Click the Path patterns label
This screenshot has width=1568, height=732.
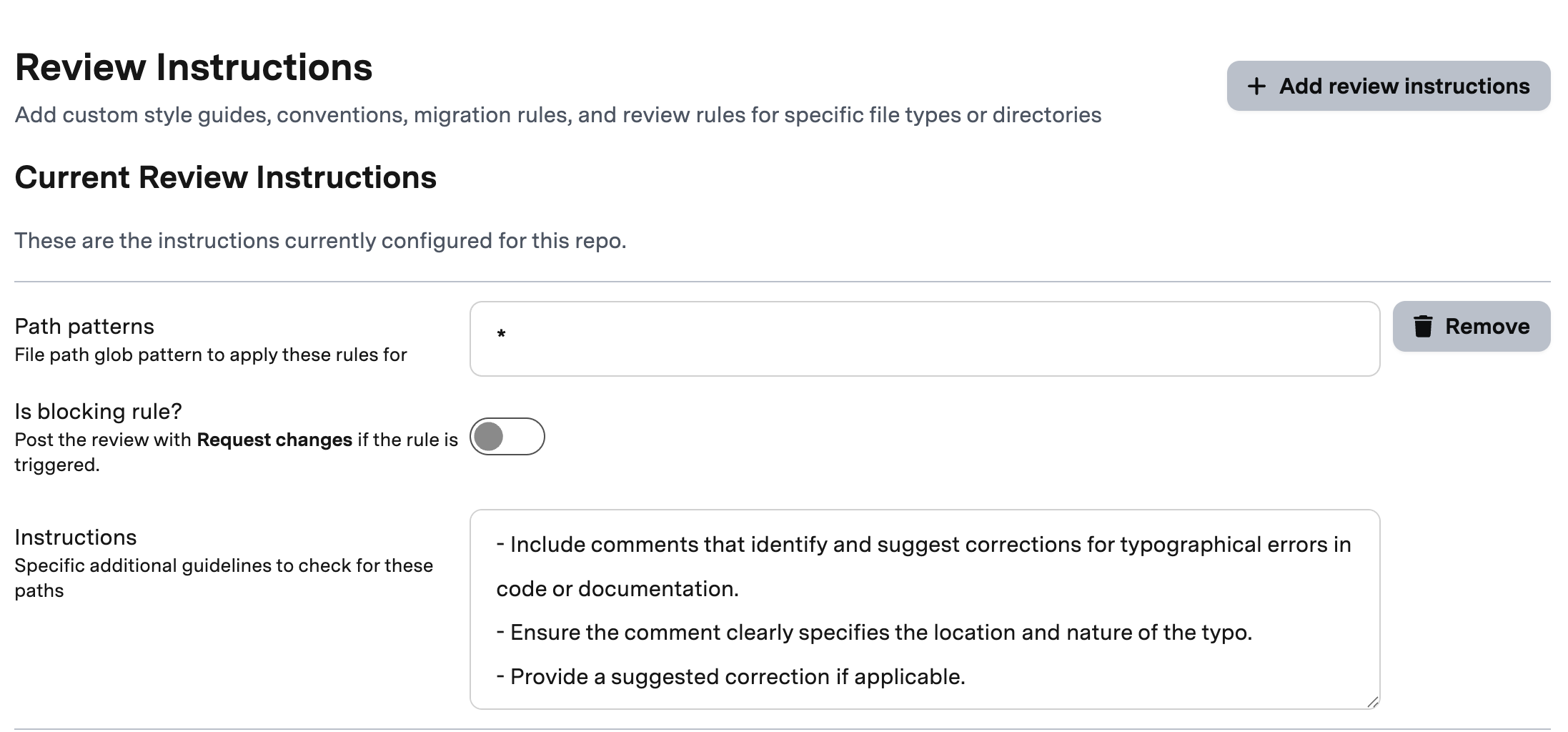pos(84,326)
